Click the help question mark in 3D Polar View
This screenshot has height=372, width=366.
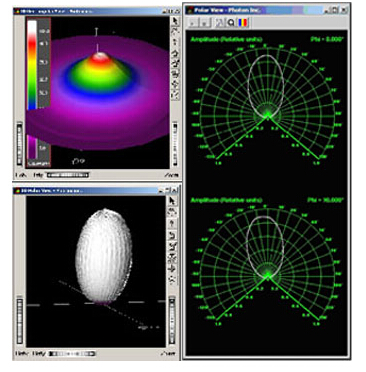pos(172,223)
